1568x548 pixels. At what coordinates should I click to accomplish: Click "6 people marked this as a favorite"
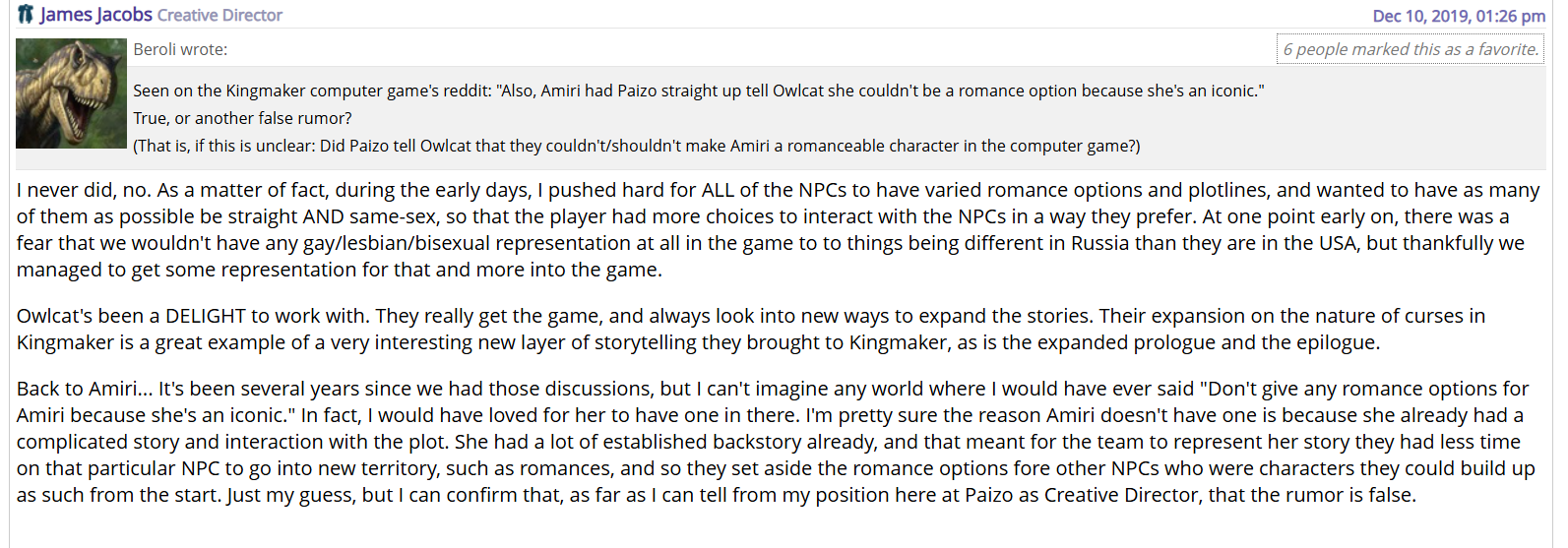[1410, 49]
